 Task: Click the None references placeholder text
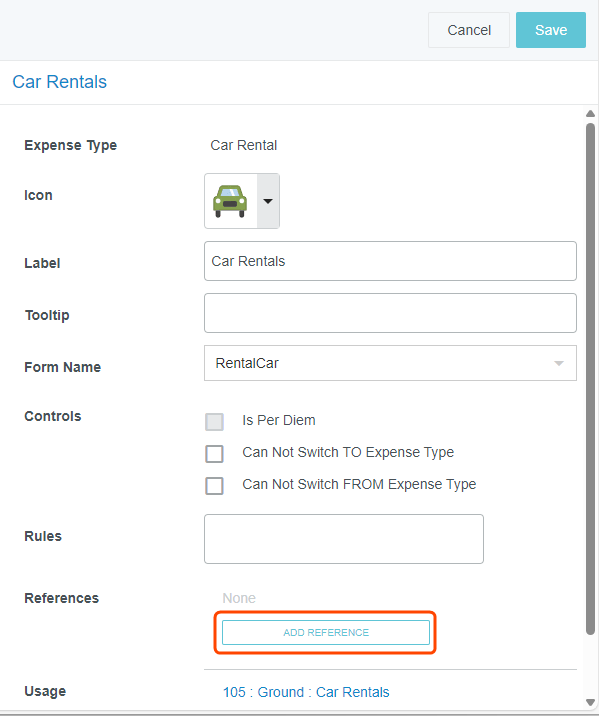tap(239, 598)
